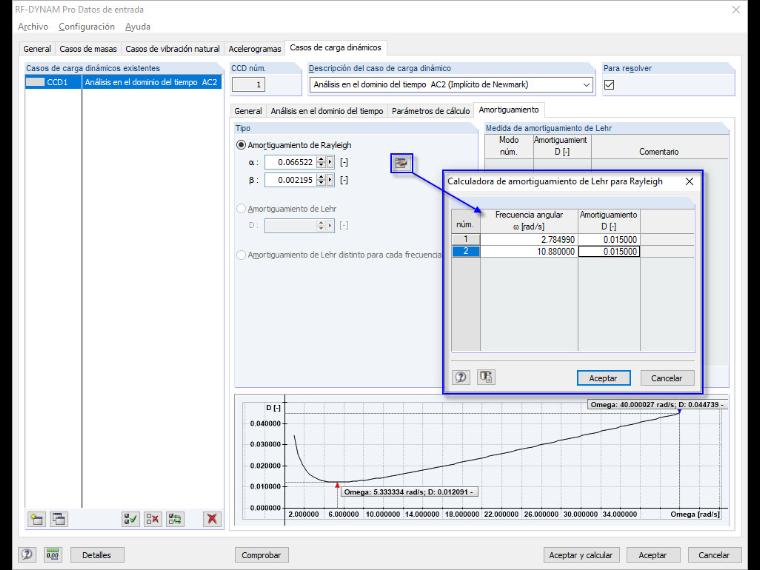
Task: Open the Lehr-to-Rayleigh calculator icon
Action: coord(401,163)
